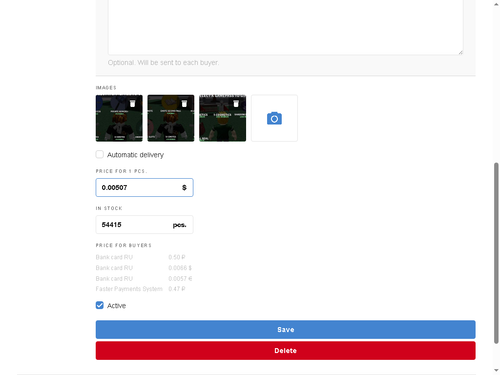This screenshot has width=500, height=375.
Task: Edit the In stock quantity field
Action: click(144, 225)
